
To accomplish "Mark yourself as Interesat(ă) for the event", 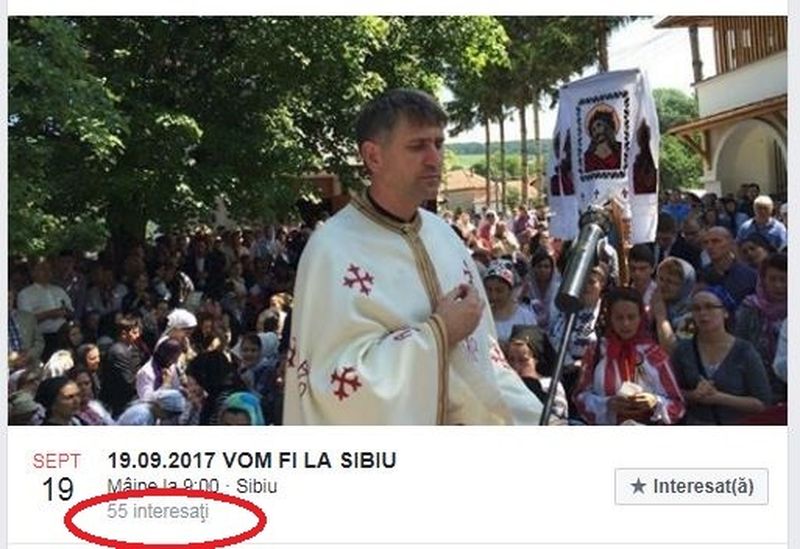I will tap(691, 486).
